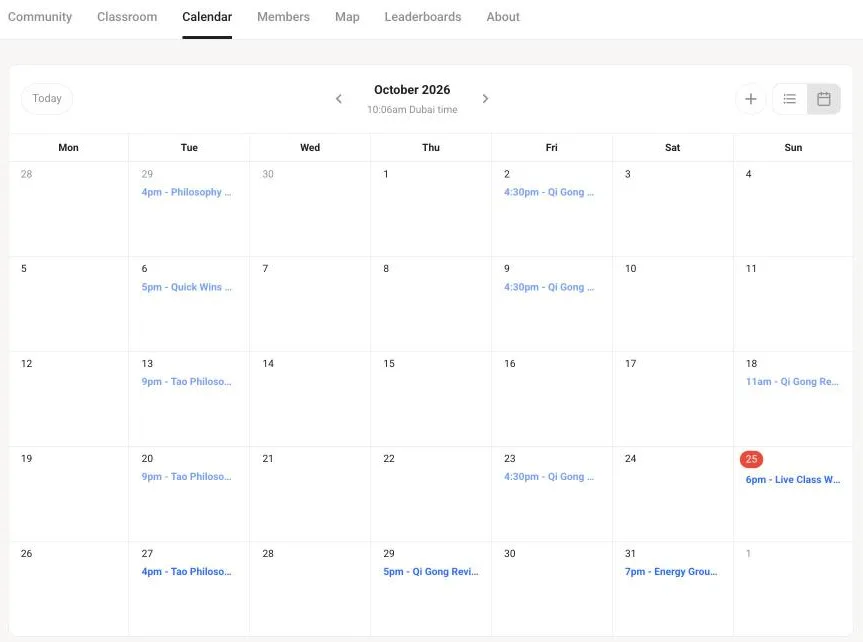This screenshot has width=863, height=642.
Task: Click the Wed column header
Action: (310, 148)
